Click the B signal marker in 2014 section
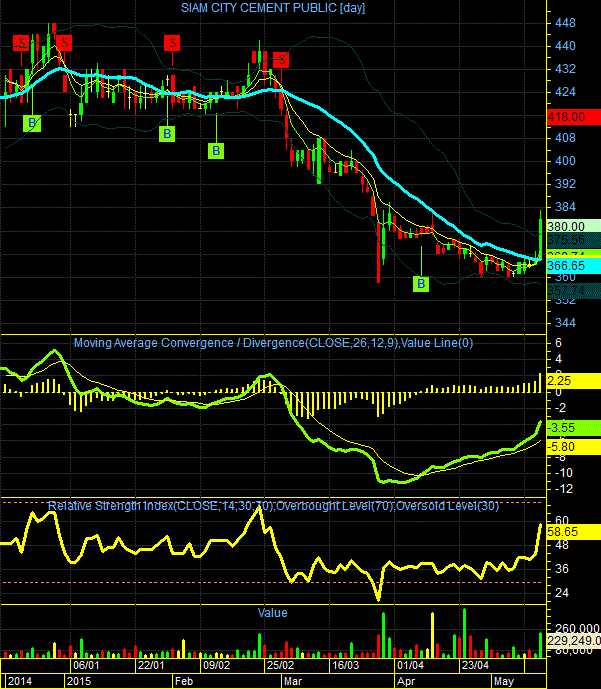 tap(32, 123)
